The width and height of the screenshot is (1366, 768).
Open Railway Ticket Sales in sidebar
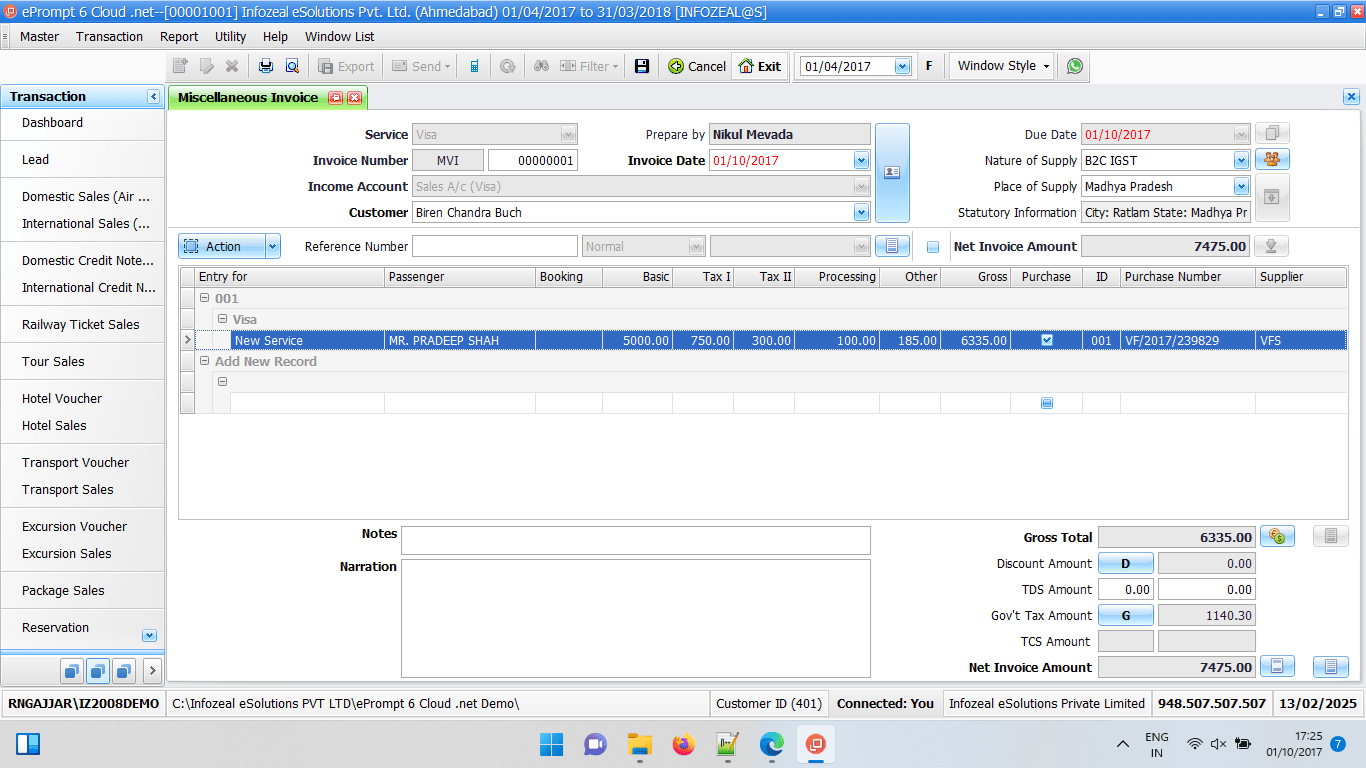(x=81, y=324)
